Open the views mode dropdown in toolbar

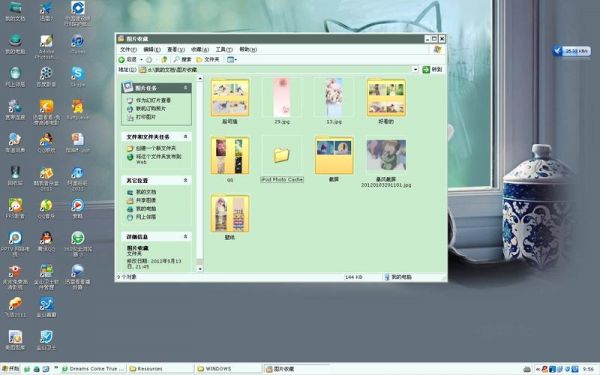pos(232,60)
